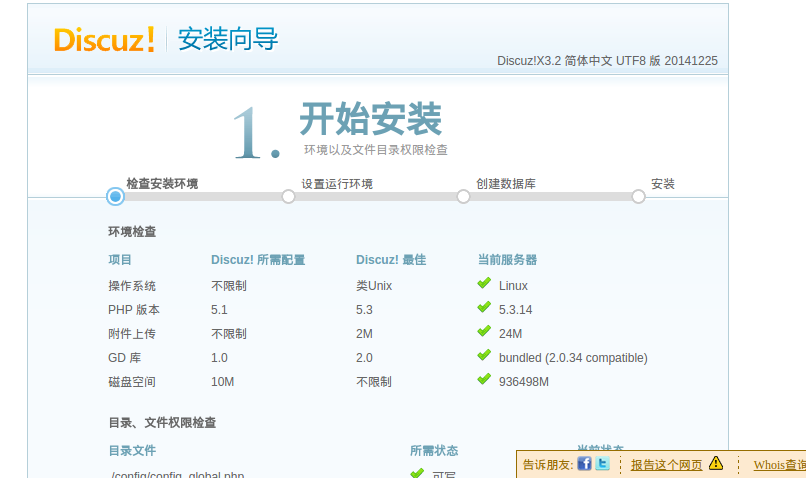
Task: Click the 24M upload value
Action: tap(510, 334)
